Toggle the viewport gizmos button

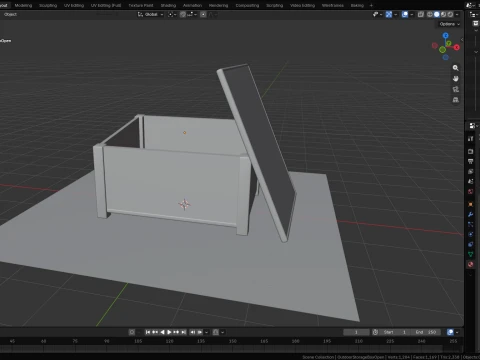pos(389,14)
